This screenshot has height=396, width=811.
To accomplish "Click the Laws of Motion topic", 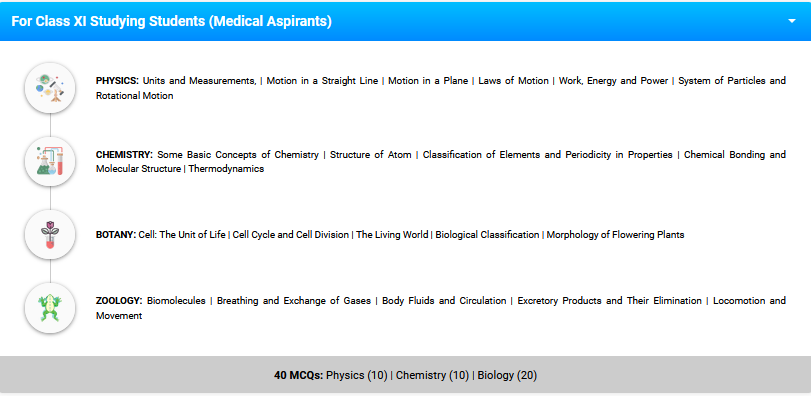I will point(514,81).
